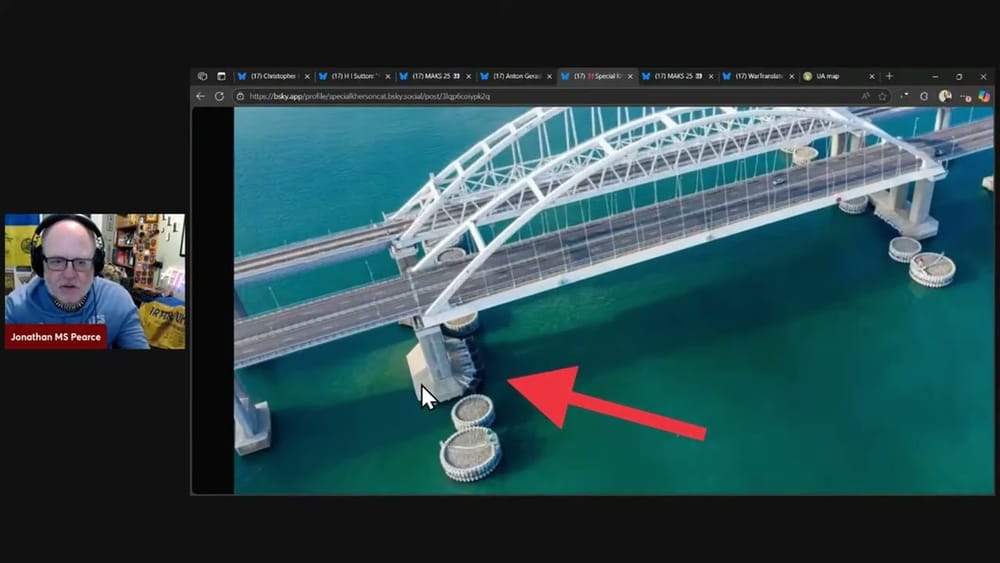The height and width of the screenshot is (563, 1000).
Task: Open the tab actions menu icon
Action: point(221,76)
